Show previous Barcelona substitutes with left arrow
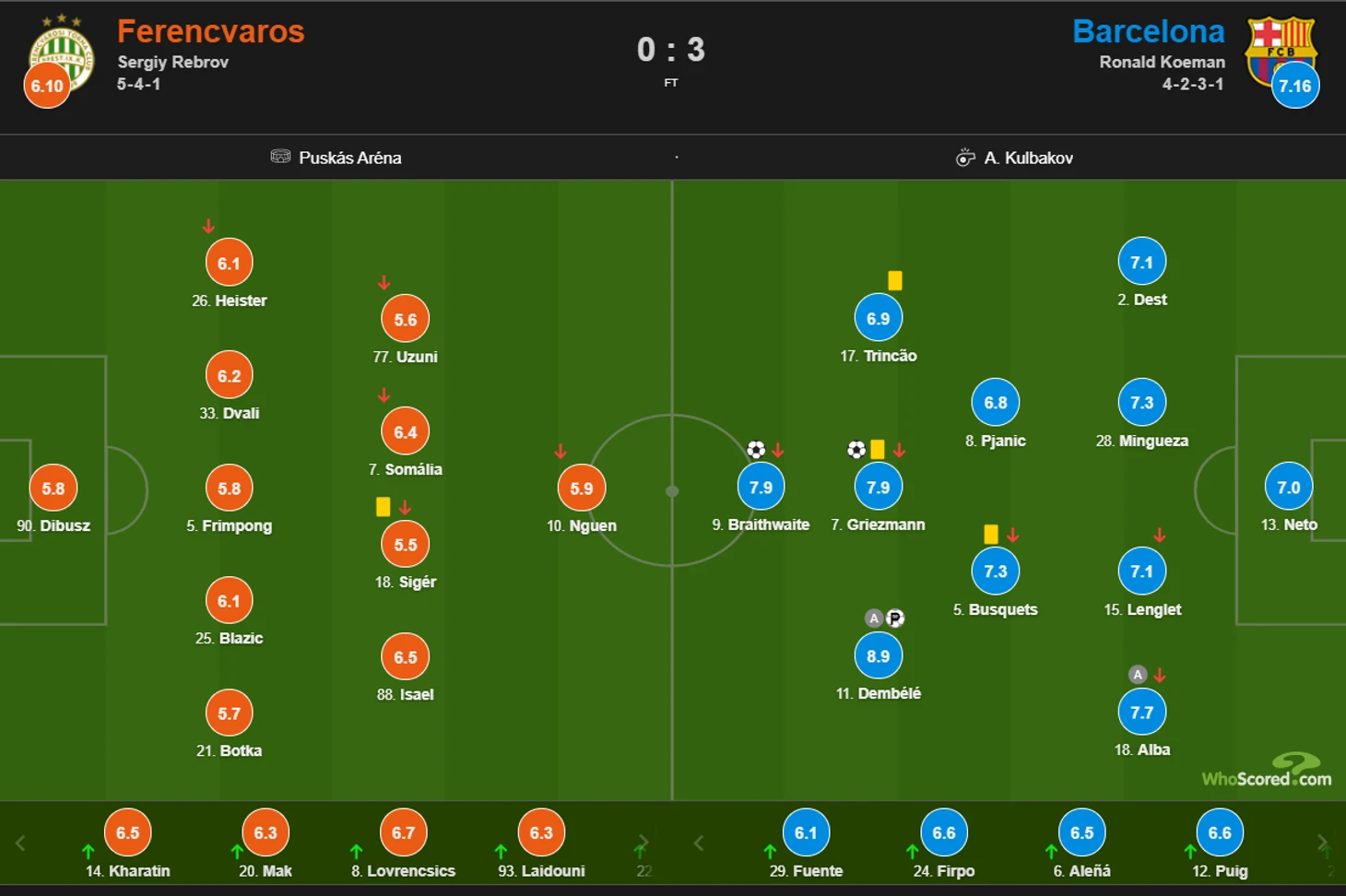This screenshot has height=896, width=1346. pyautogui.click(x=699, y=843)
